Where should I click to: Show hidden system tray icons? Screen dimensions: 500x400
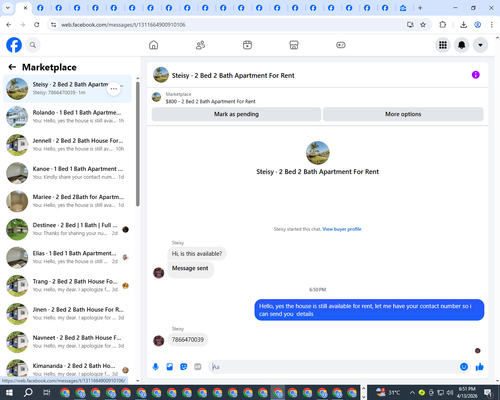412,392
